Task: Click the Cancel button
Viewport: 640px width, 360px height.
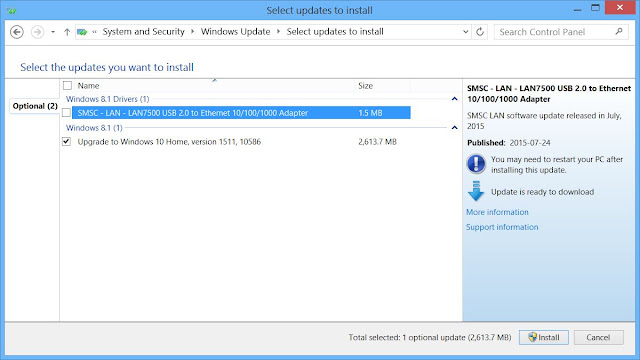Action: click(x=598, y=337)
